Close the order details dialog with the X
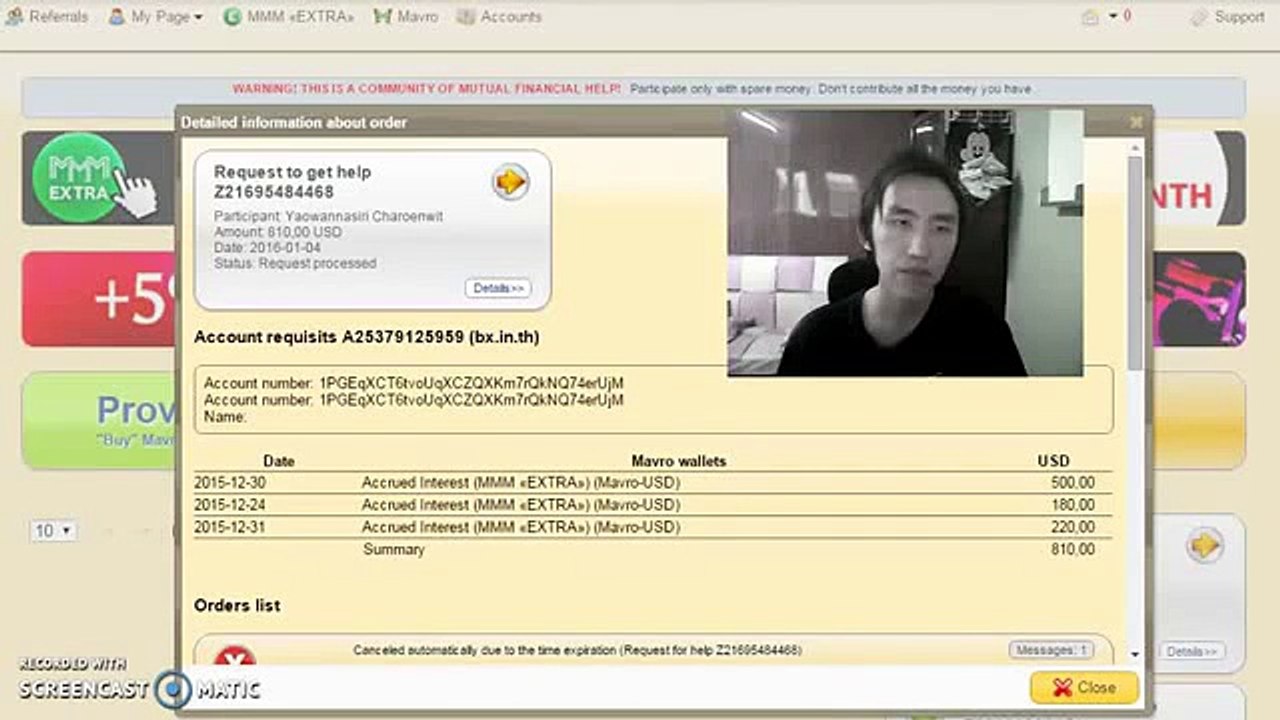 pos(1136,122)
